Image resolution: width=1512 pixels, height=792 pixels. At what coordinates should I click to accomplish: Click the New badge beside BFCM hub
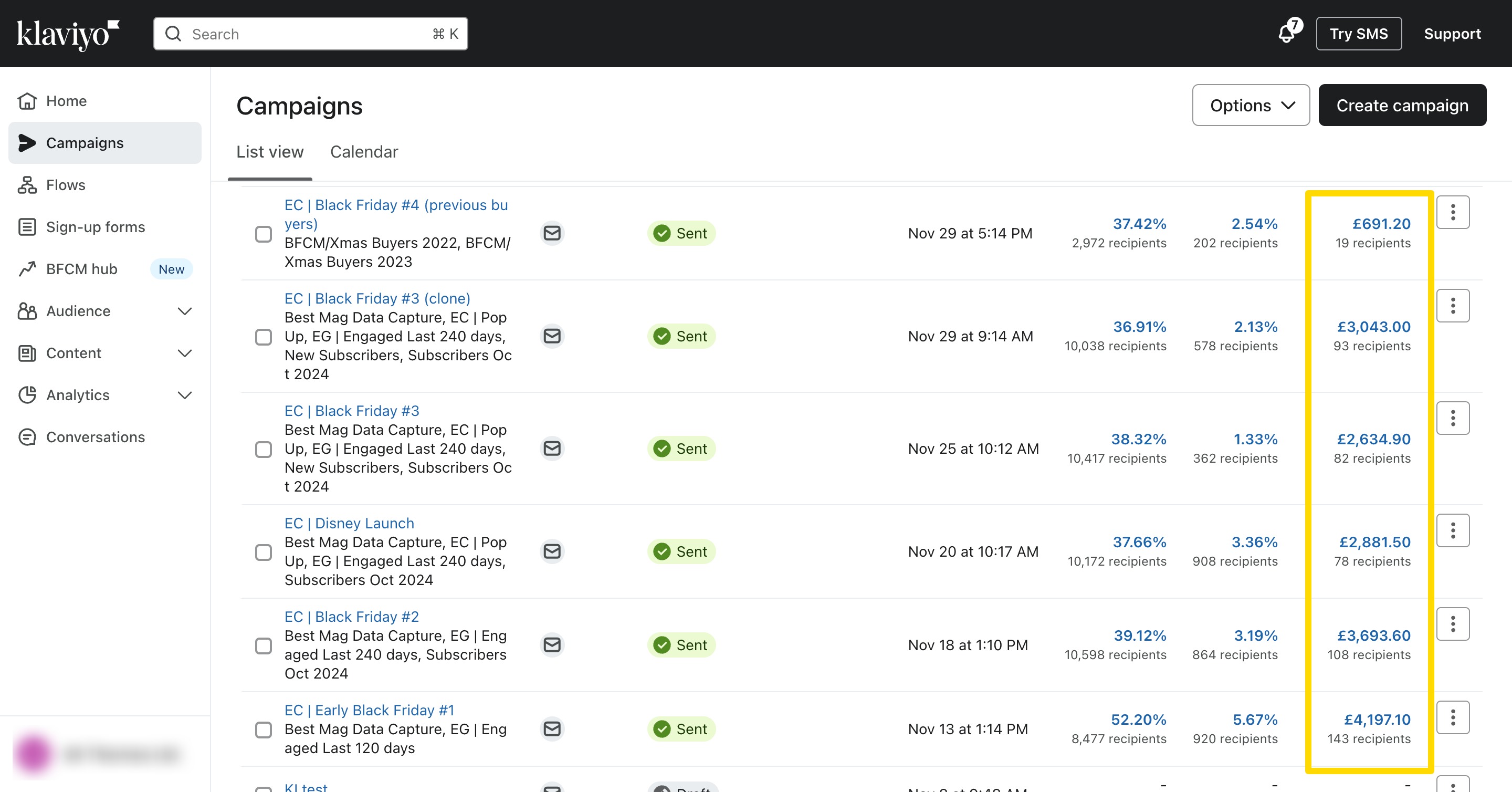[171, 269]
